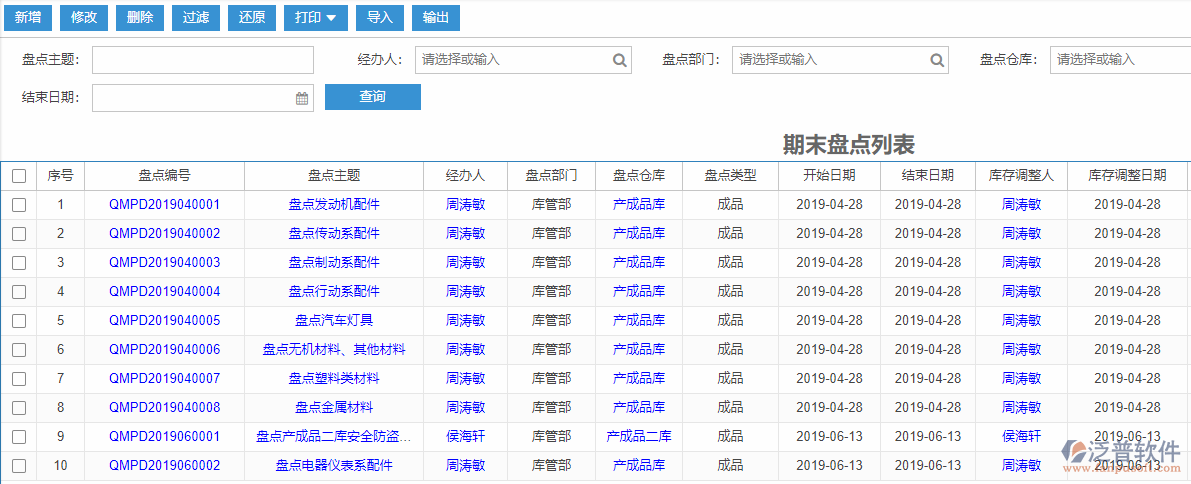Open the 打印 dropdown menu
The image size is (1191, 484).
(315, 18)
